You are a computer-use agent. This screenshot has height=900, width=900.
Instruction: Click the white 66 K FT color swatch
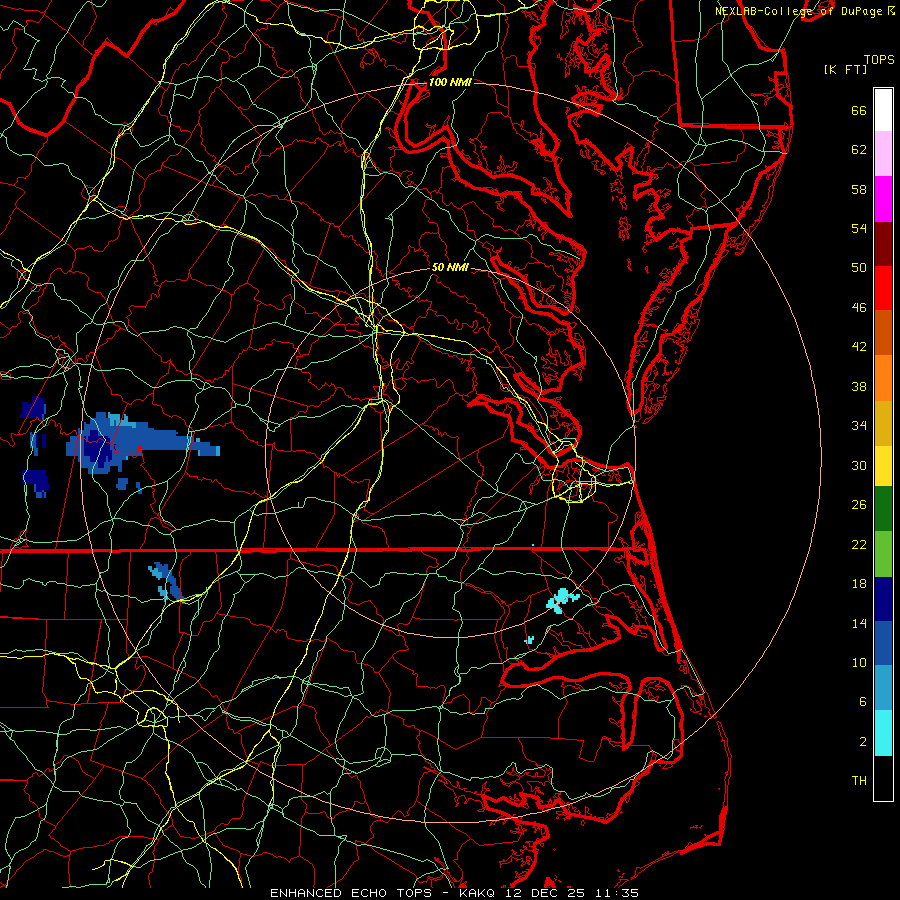(883, 110)
